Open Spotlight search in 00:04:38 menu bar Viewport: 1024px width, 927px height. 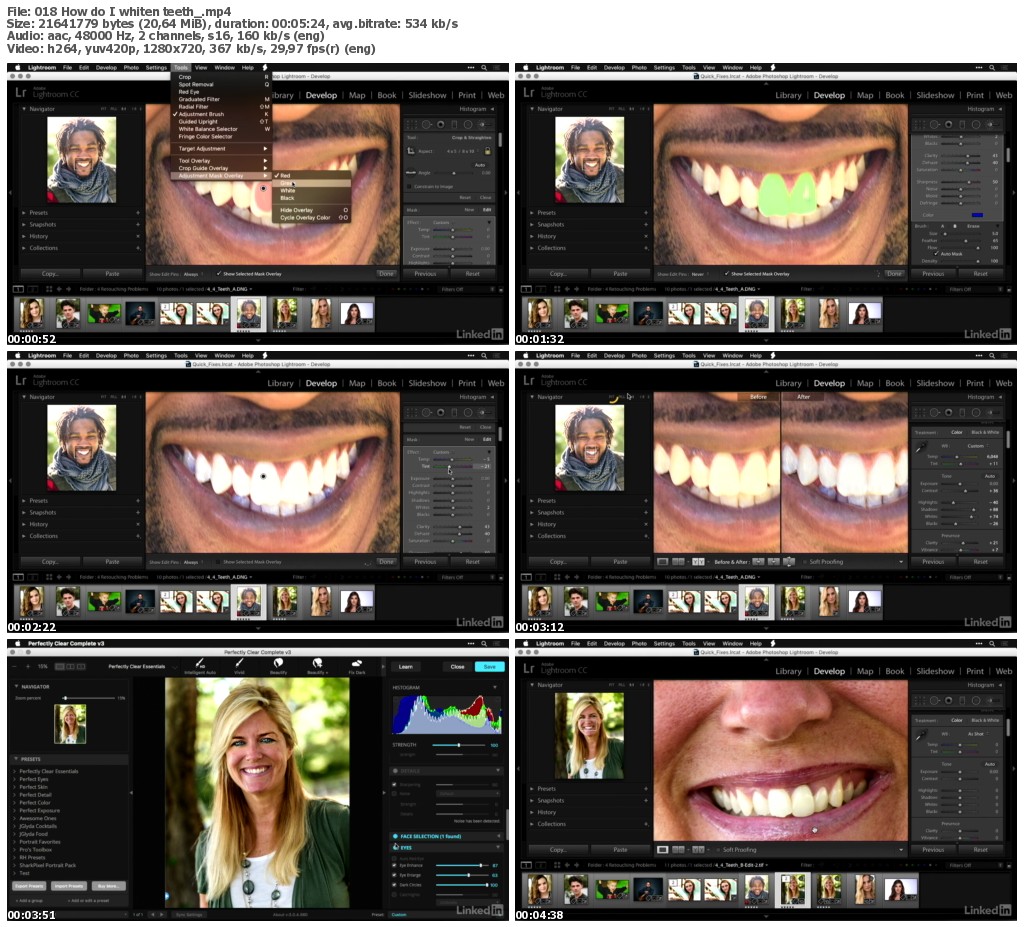(992, 644)
